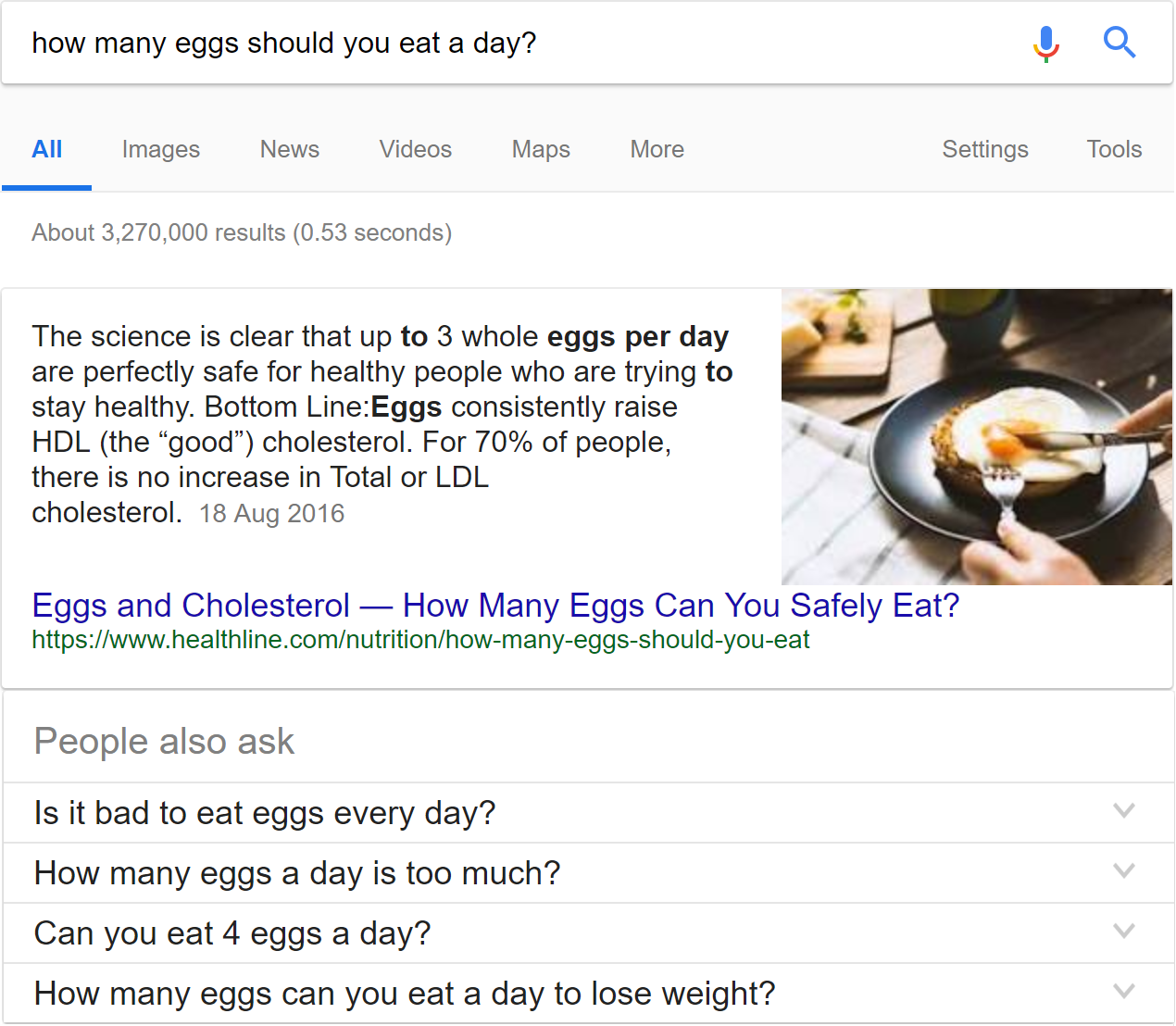Click the blue magnifying glass search icon

pyautogui.click(x=1119, y=43)
